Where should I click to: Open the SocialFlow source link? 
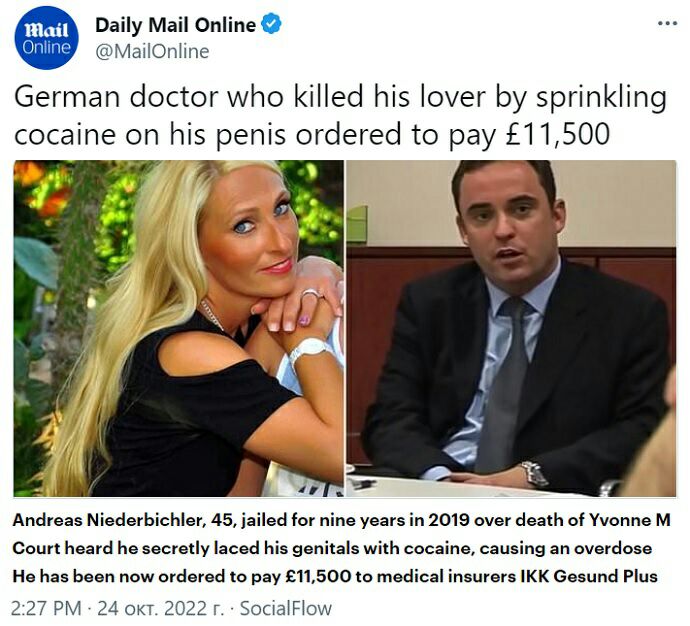286,608
